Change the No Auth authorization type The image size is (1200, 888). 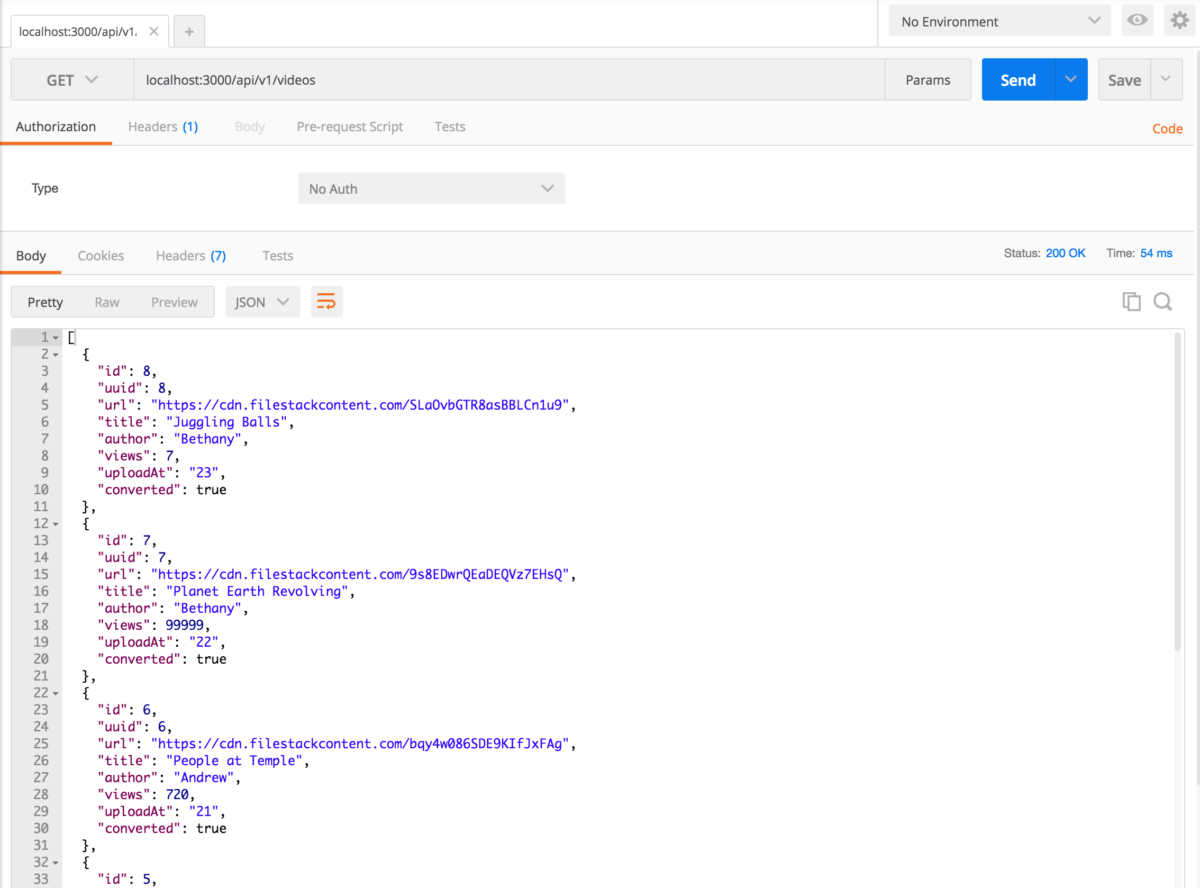tap(431, 188)
